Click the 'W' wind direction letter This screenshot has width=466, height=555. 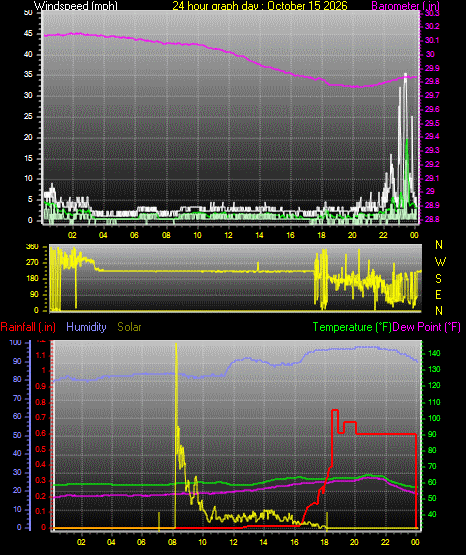(x=440, y=262)
